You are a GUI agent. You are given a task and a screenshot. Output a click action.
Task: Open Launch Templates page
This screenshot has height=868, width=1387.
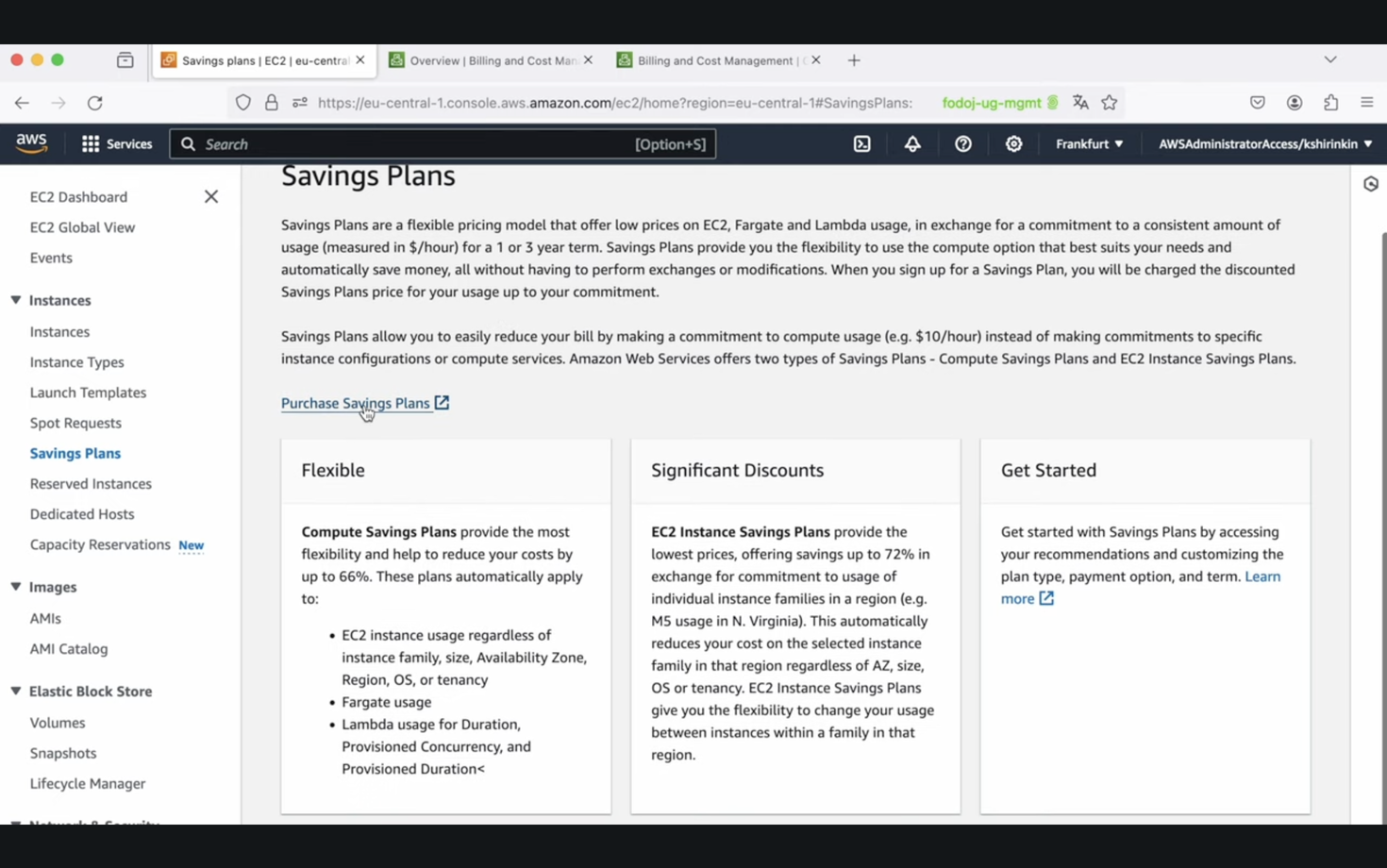click(88, 392)
